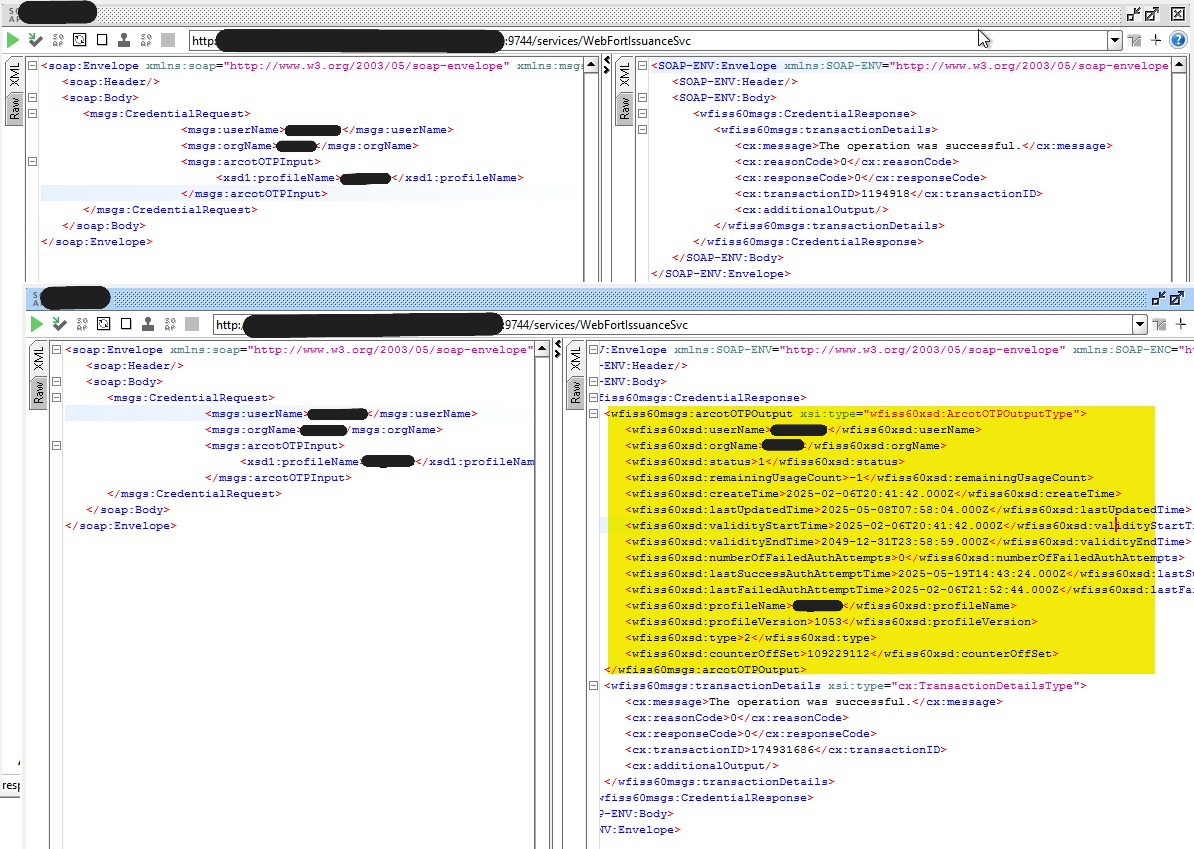The height and width of the screenshot is (849, 1194).
Task: Click the empty square create-empty-request icon in upper window
Action: (x=102, y=40)
